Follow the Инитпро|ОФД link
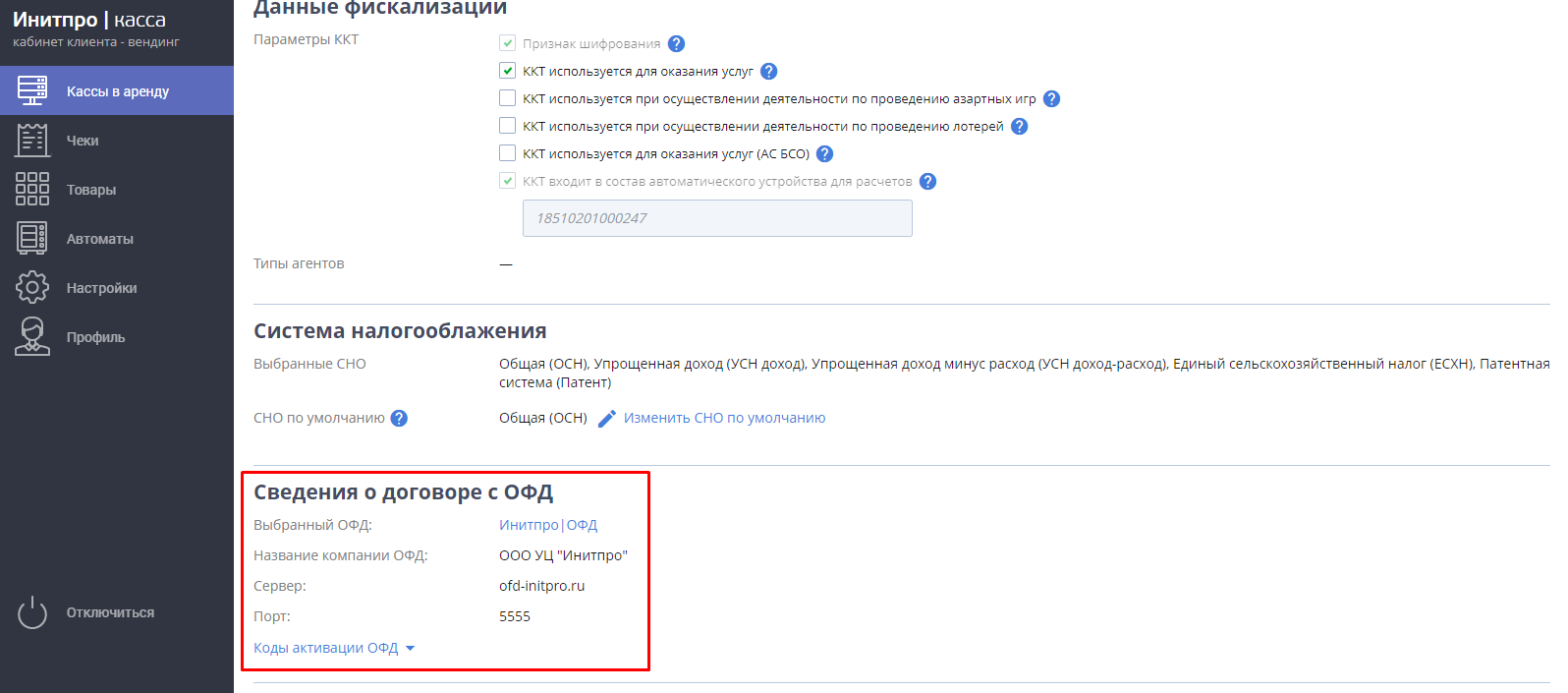The height and width of the screenshot is (693, 1568). [x=548, y=525]
